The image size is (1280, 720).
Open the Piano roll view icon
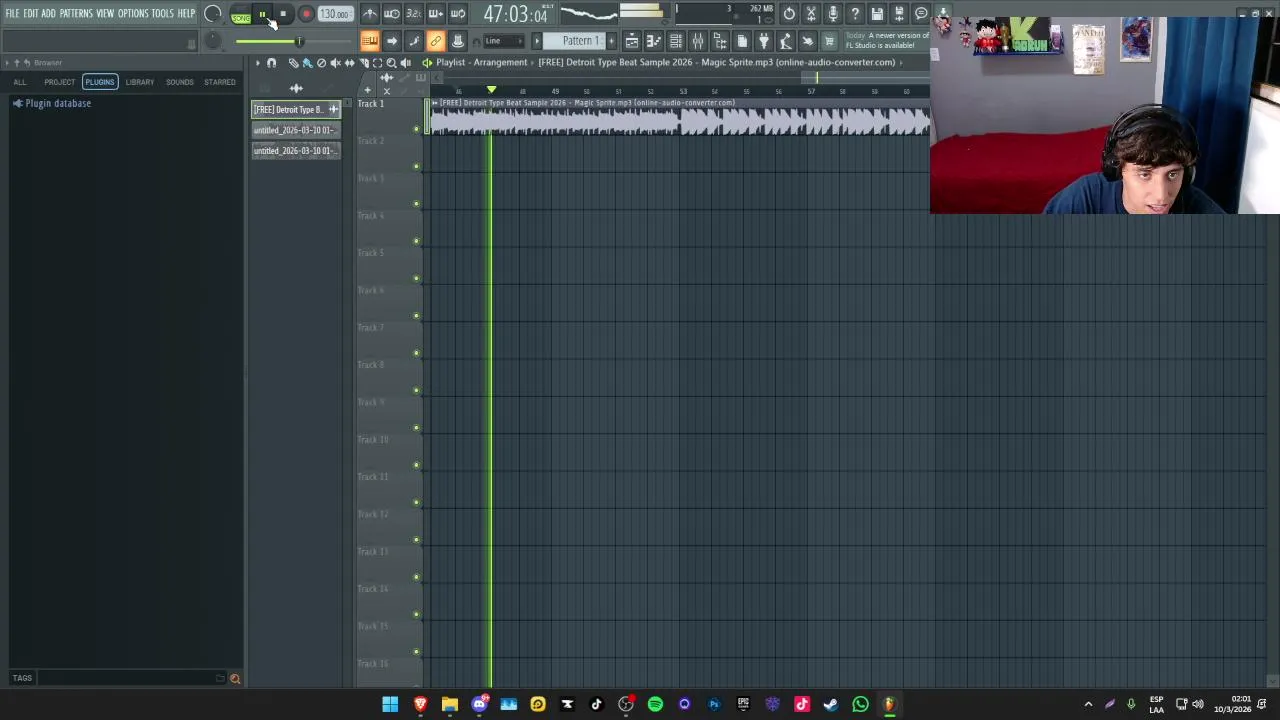coord(654,41)
